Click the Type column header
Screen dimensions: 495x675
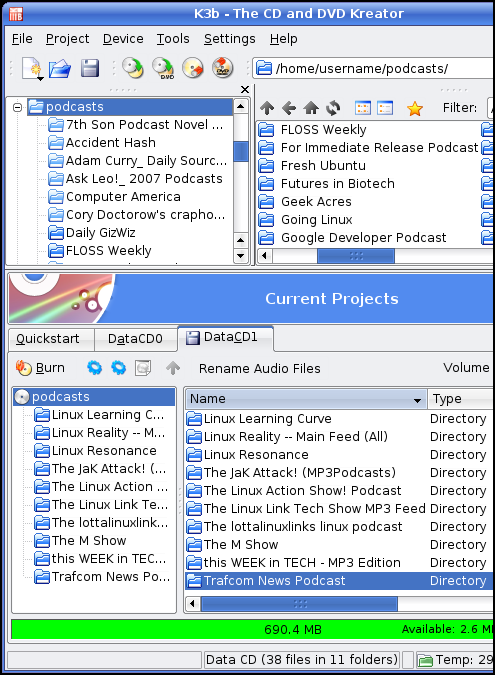click(461, 399)
